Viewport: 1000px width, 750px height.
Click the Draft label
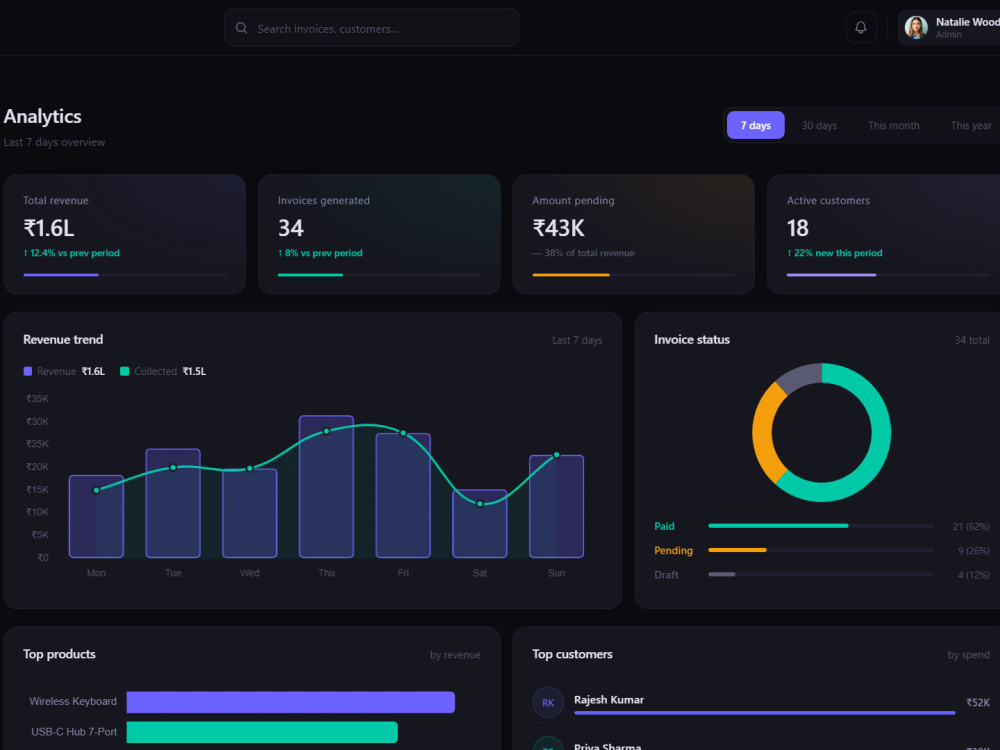(x=666, y=575)
